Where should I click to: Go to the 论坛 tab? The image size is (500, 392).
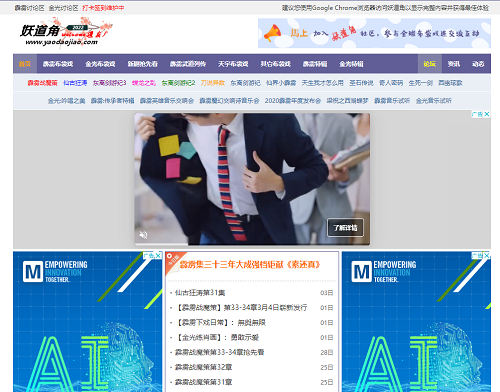tap(430, 64)
